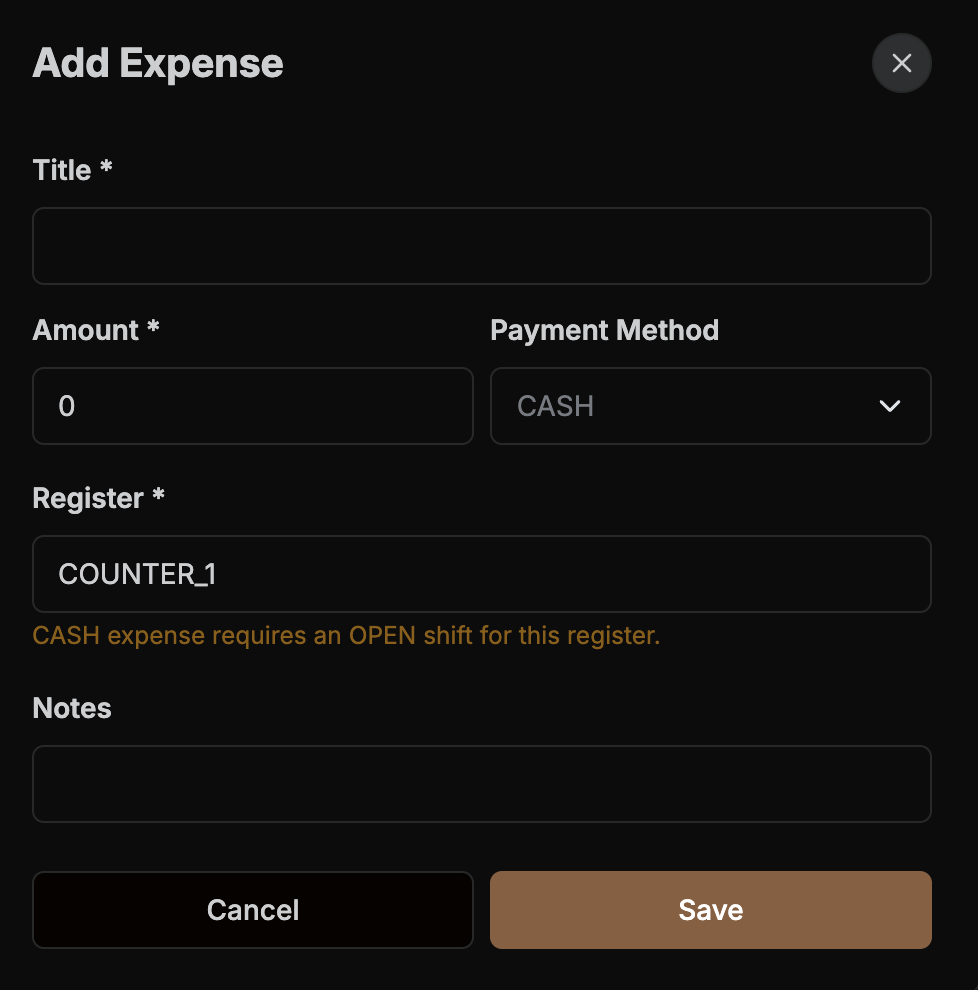Click the Payment Method label
The height and width of the screenshot is (990, 978).
604,330
